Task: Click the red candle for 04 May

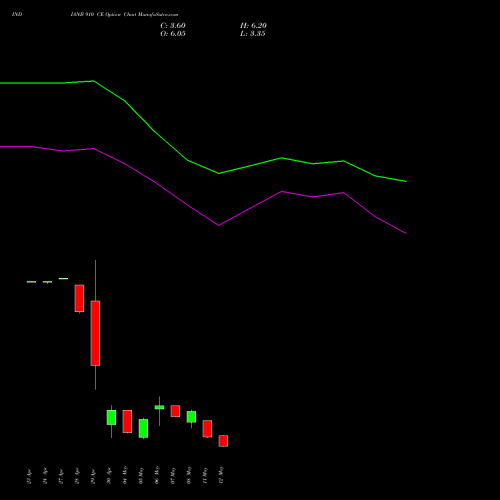Action: [127, 422]
